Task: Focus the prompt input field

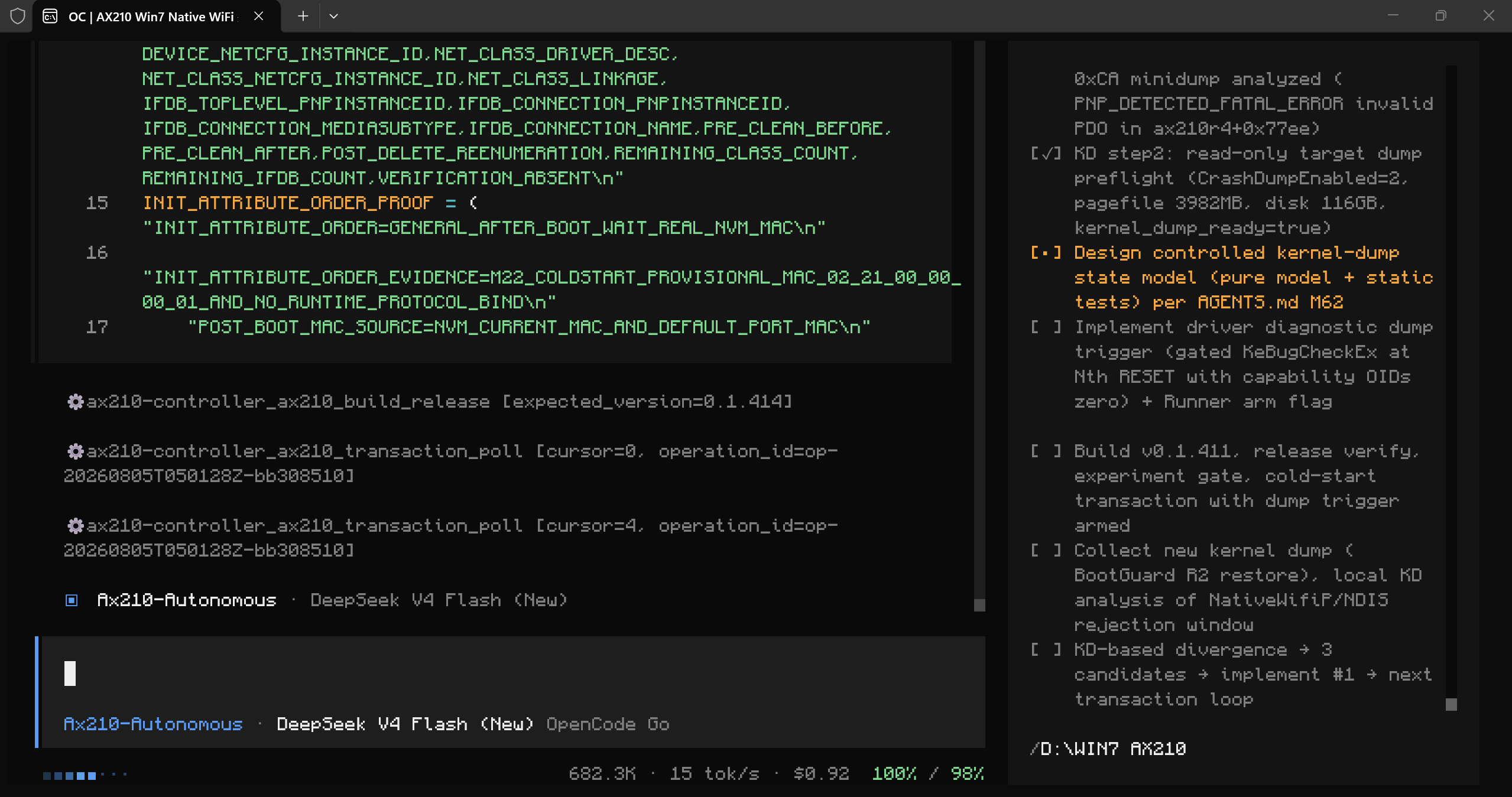Action: 513,674
